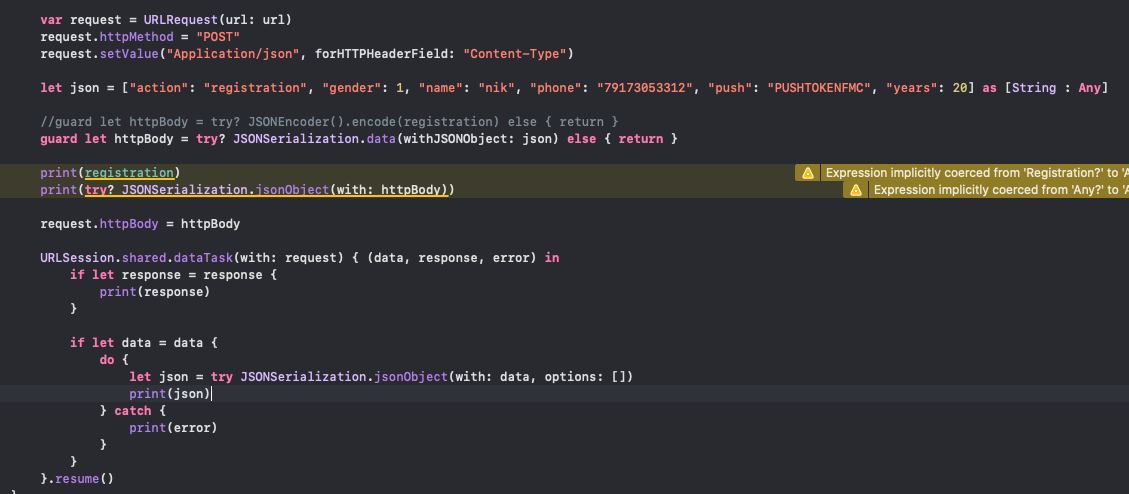
Task: Click the "push" dictionary key
Action: (x=730, y=88)
